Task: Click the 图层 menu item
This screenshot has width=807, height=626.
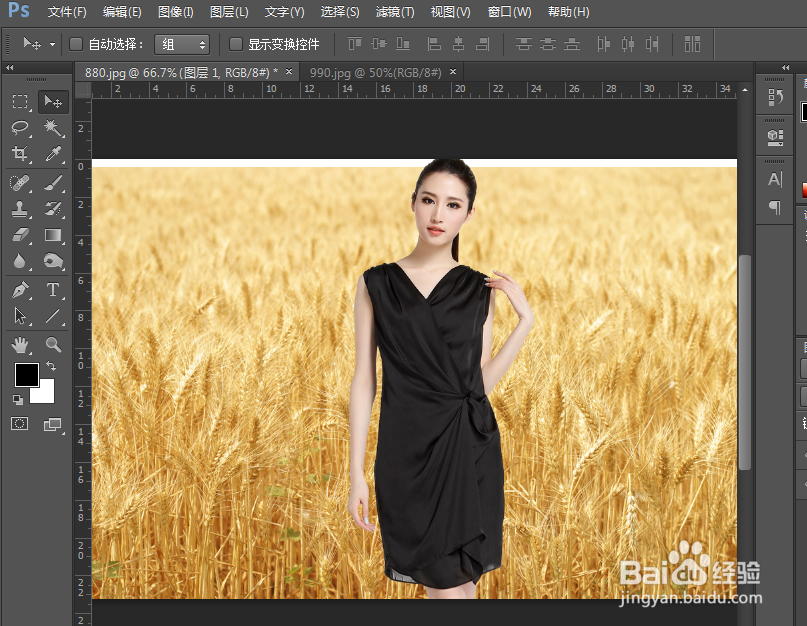Action: click(x=228, y=12)
